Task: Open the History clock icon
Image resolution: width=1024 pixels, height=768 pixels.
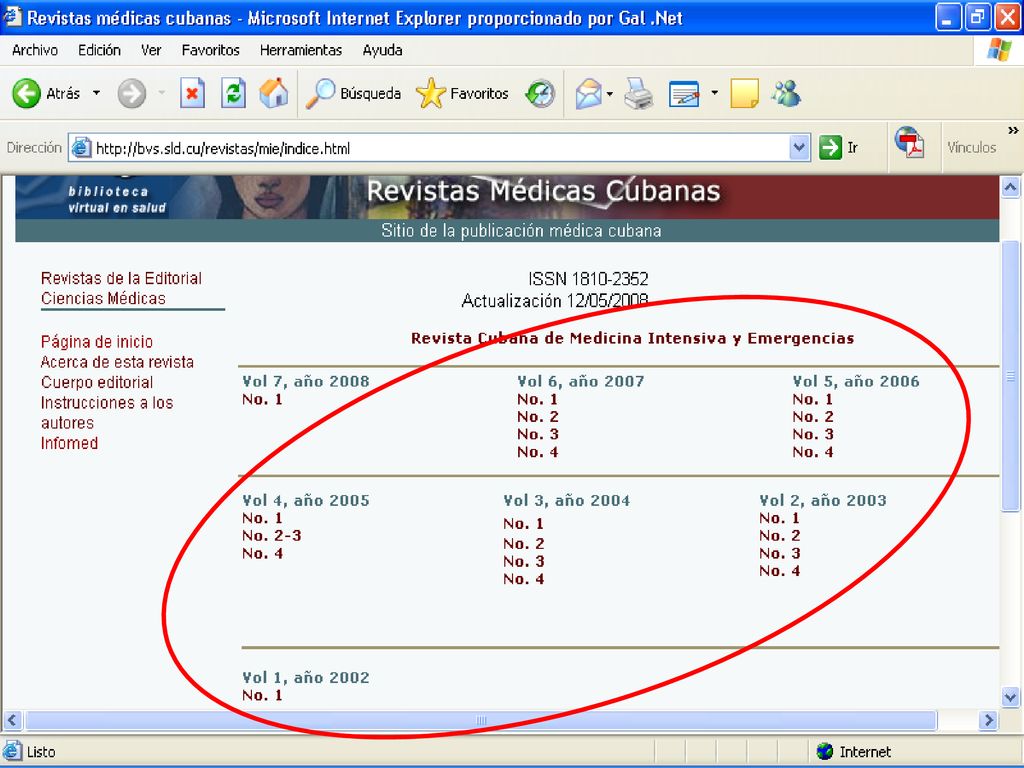Action: click(x=540, y=93)
